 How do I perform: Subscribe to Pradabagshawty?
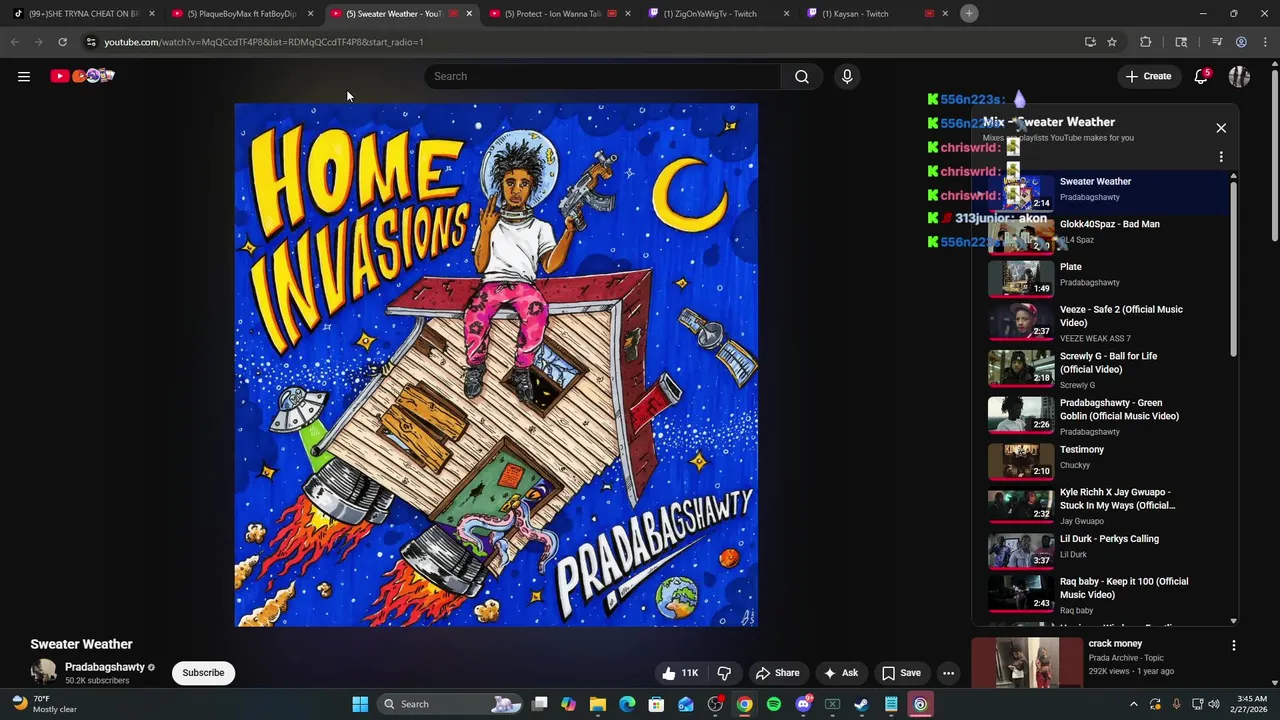coord(203,673)
